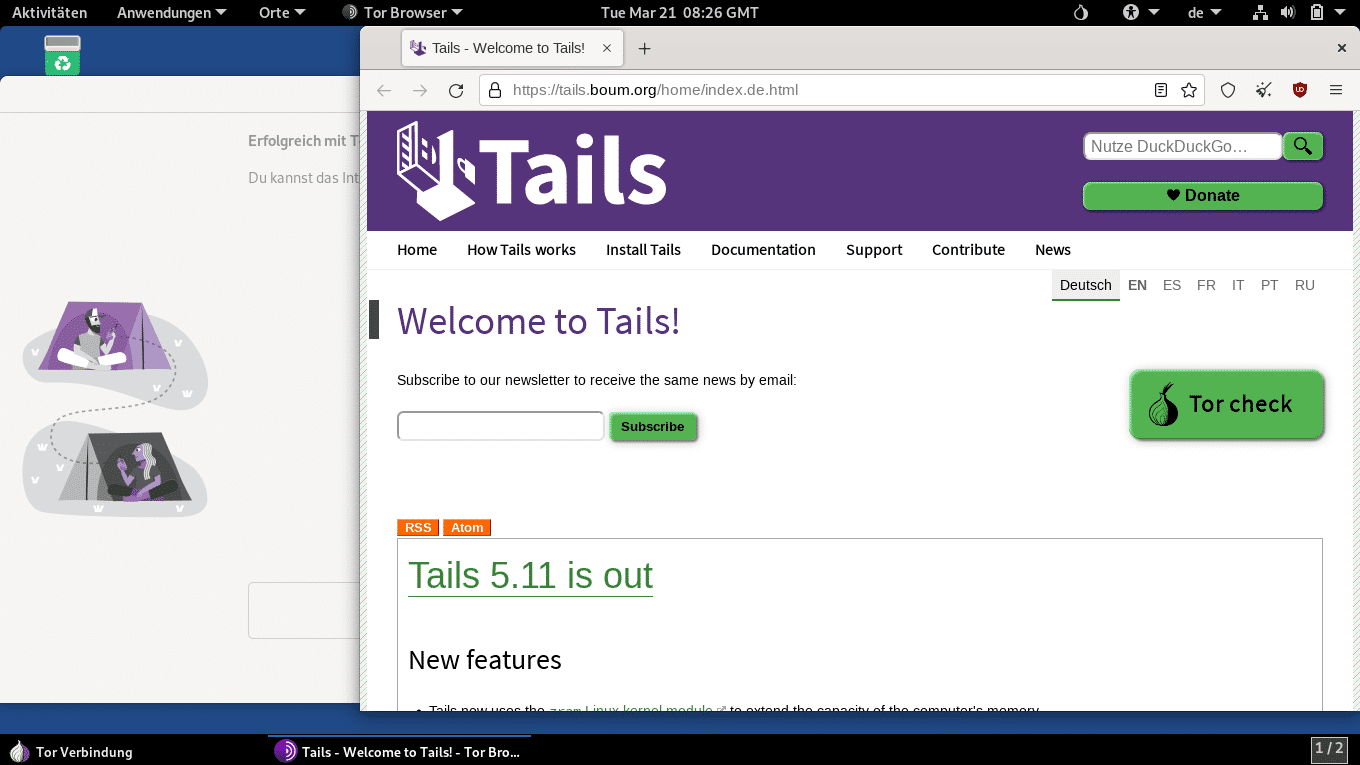The height and width of the screenshot is (765, 1360).
Task: Reload the page with the refresh icon
Action: 456,90
